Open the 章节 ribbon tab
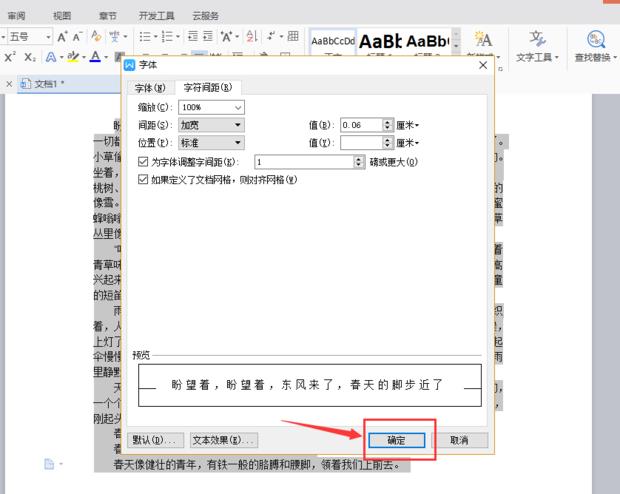The image size is (620, 494). (108, 16)
